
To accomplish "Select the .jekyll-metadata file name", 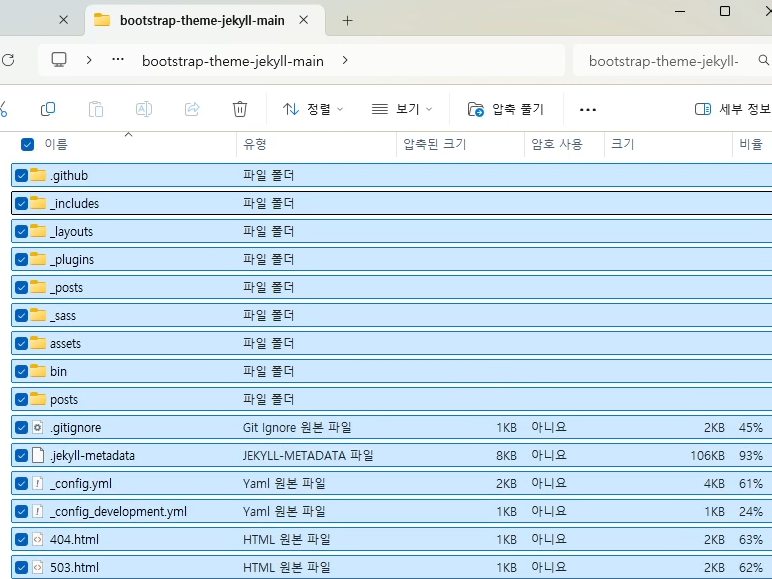I will 92,455.
